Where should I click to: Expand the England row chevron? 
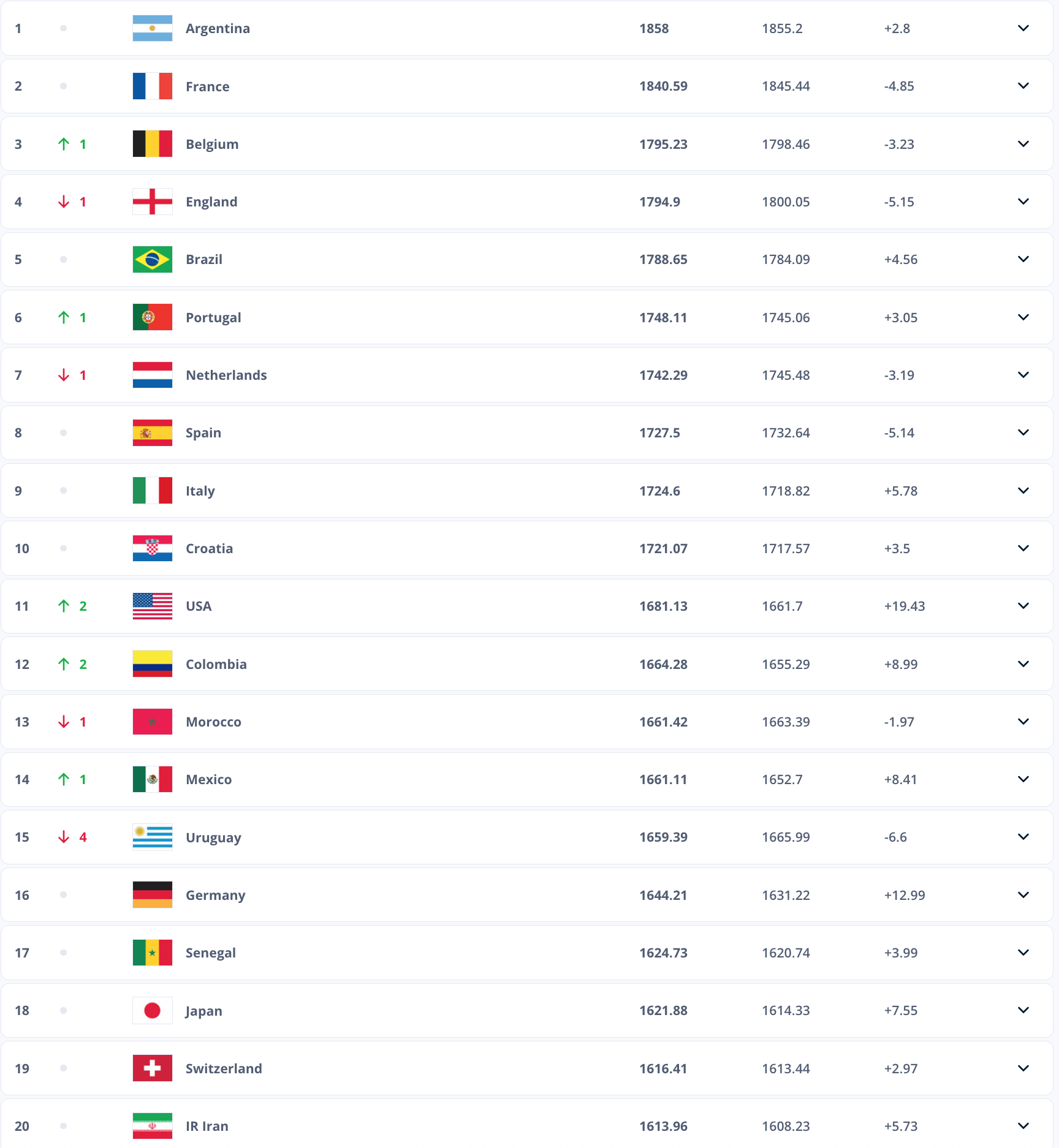[1023, 202]
